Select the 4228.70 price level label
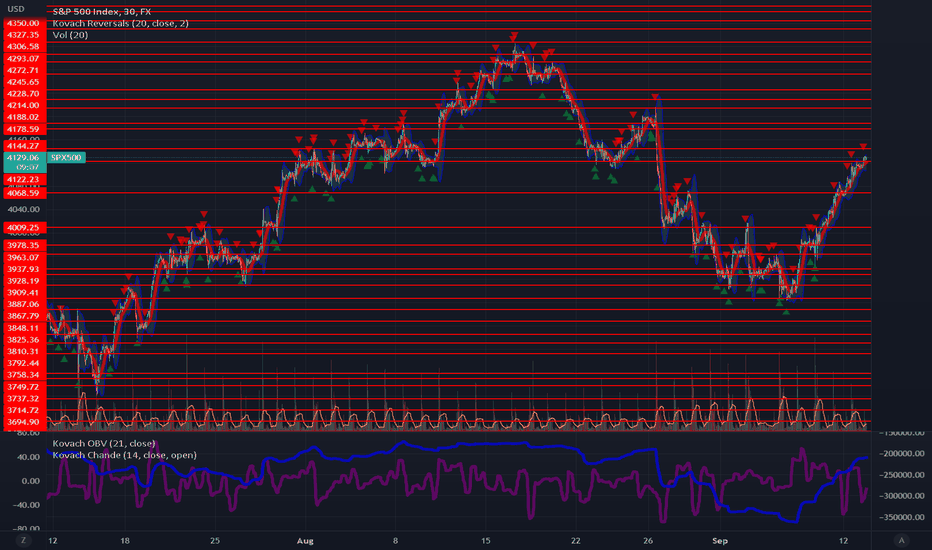The image size is (932, 550). pyautogui.click(x=24, y=93)
